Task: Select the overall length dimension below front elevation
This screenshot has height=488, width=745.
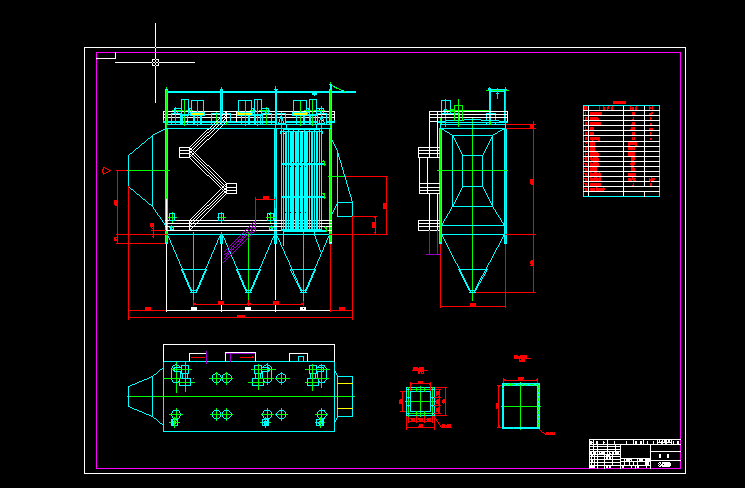Action: click(x=240, y=317)
